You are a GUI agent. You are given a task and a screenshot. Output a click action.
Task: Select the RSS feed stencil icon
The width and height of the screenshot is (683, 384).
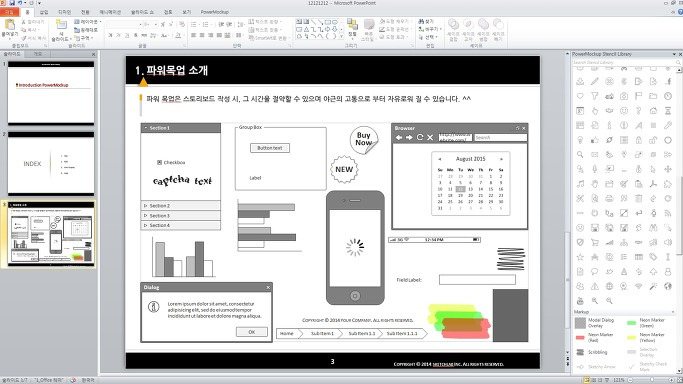(668, 213)
